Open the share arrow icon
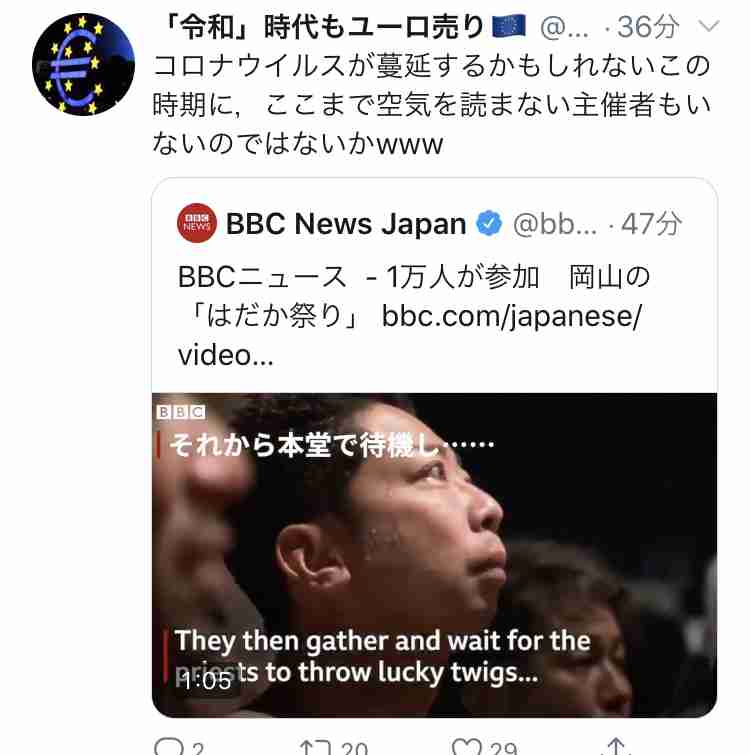Viewport: 750px width, 755px height. coord(617,747)
